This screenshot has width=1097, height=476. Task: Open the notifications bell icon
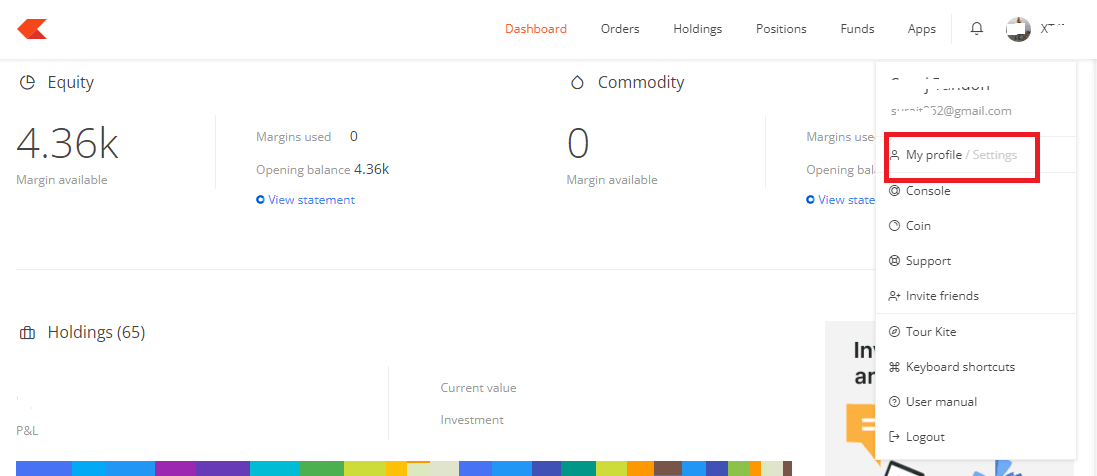(977, 29)
